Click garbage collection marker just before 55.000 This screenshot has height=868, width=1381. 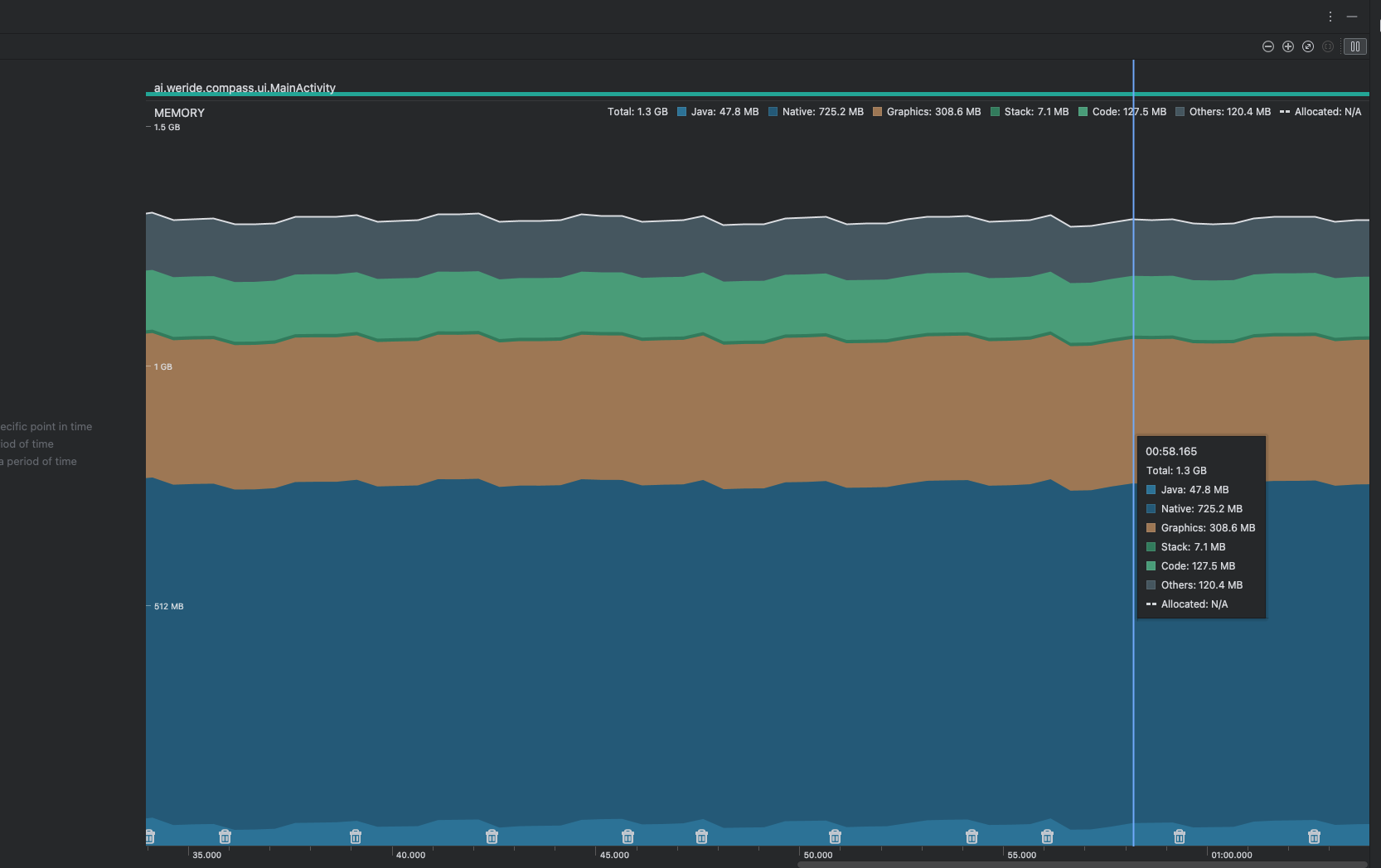point(972,836)
